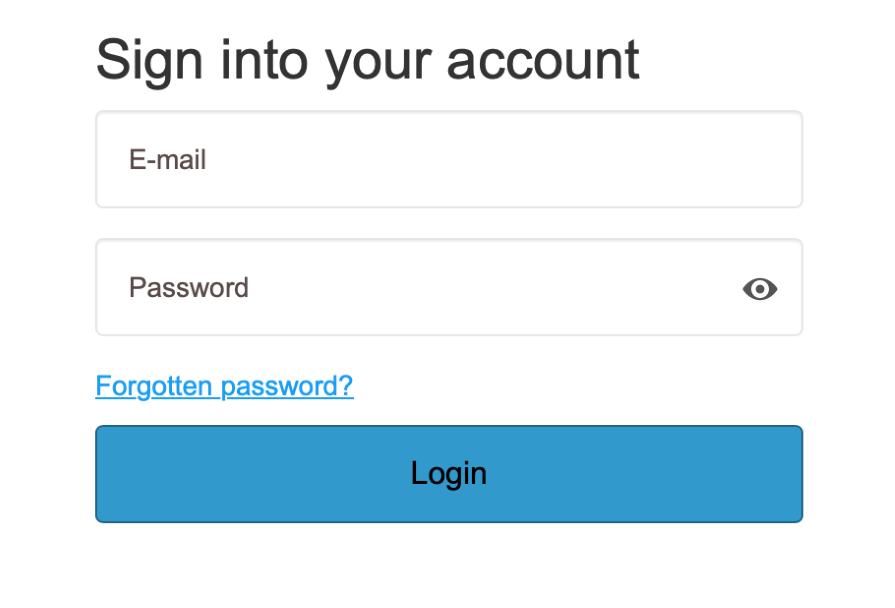
Task: Unmask the password field with the eye
Action: click(760, 289)
